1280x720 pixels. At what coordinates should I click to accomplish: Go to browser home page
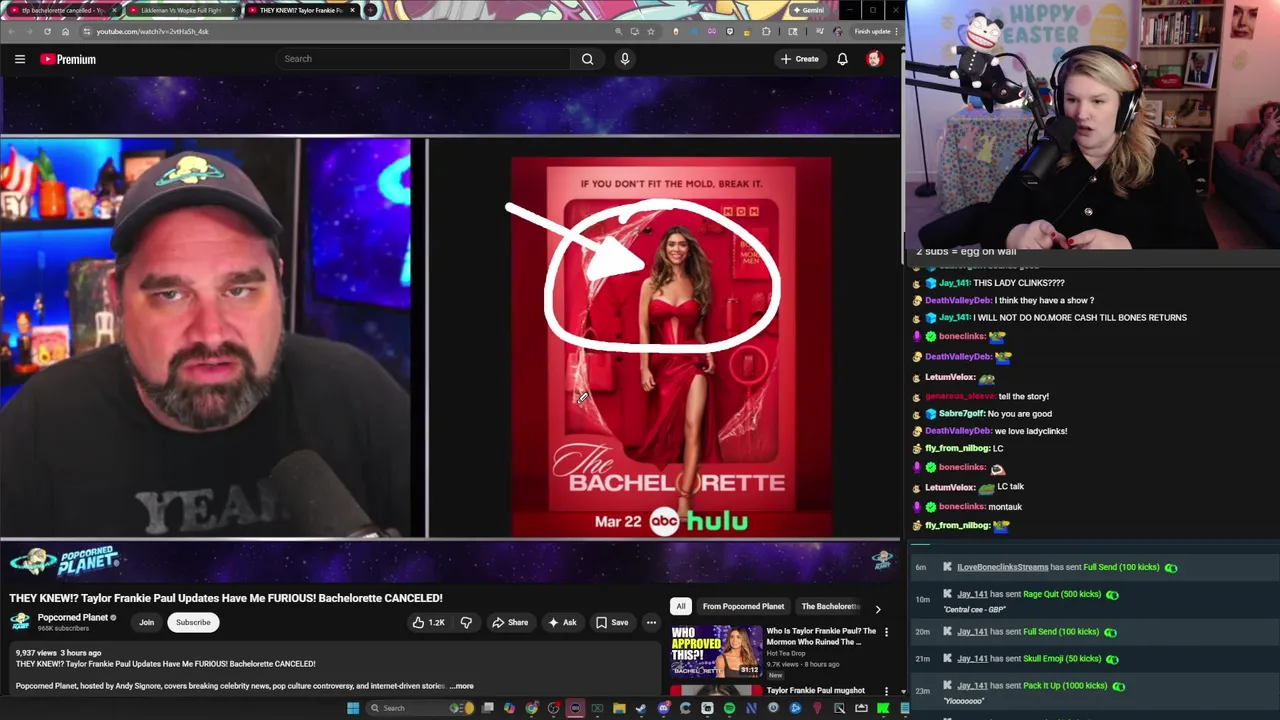coord(65,31)
